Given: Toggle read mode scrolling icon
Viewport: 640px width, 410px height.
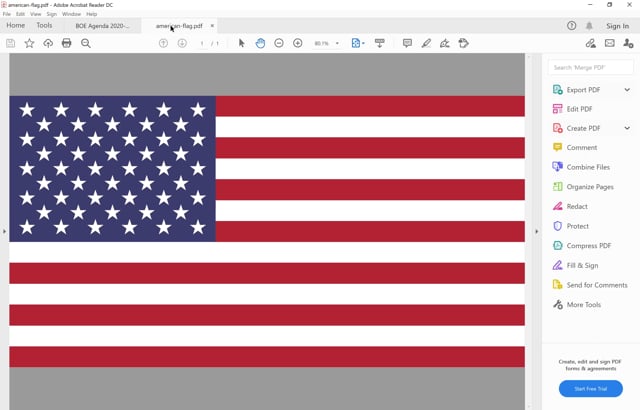Looking at the screenshot, I should [x=380, y=43].
